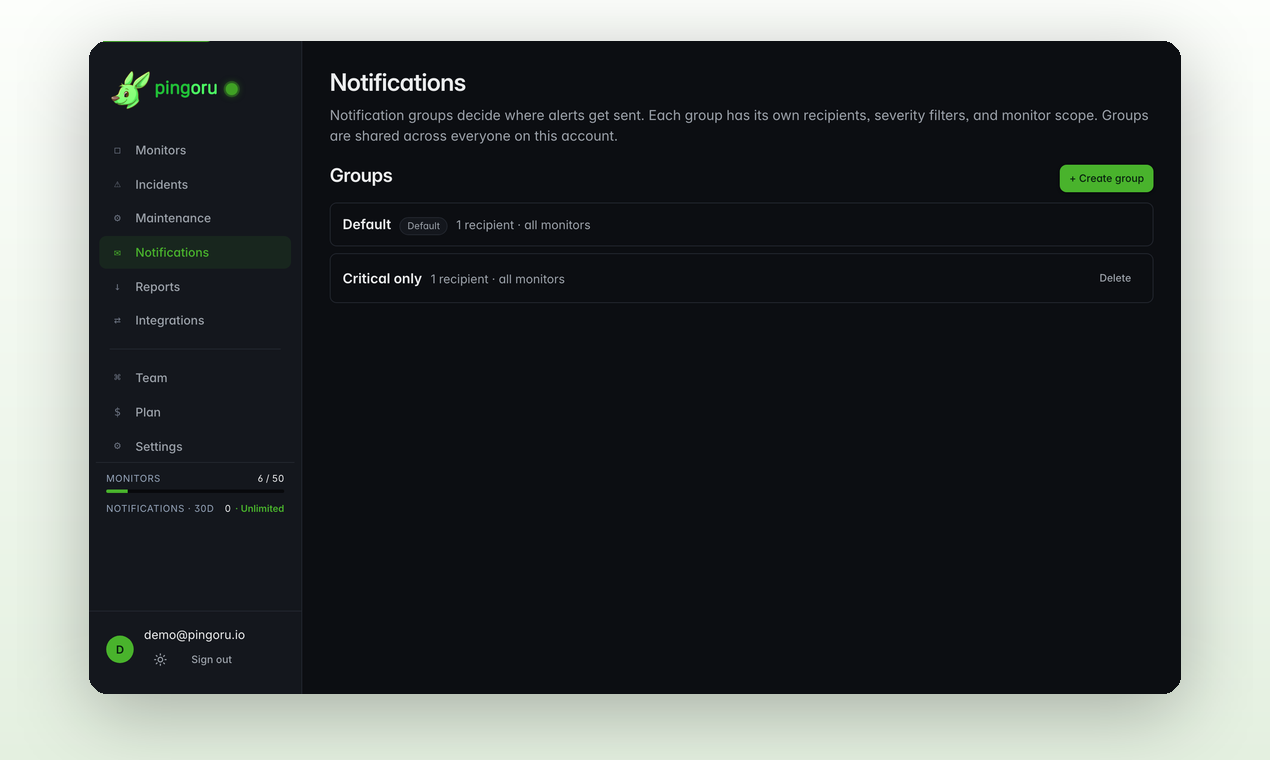Viewport: 1270px width, 760px height.
Task: Open the Reports section
Action: [195, 287]
